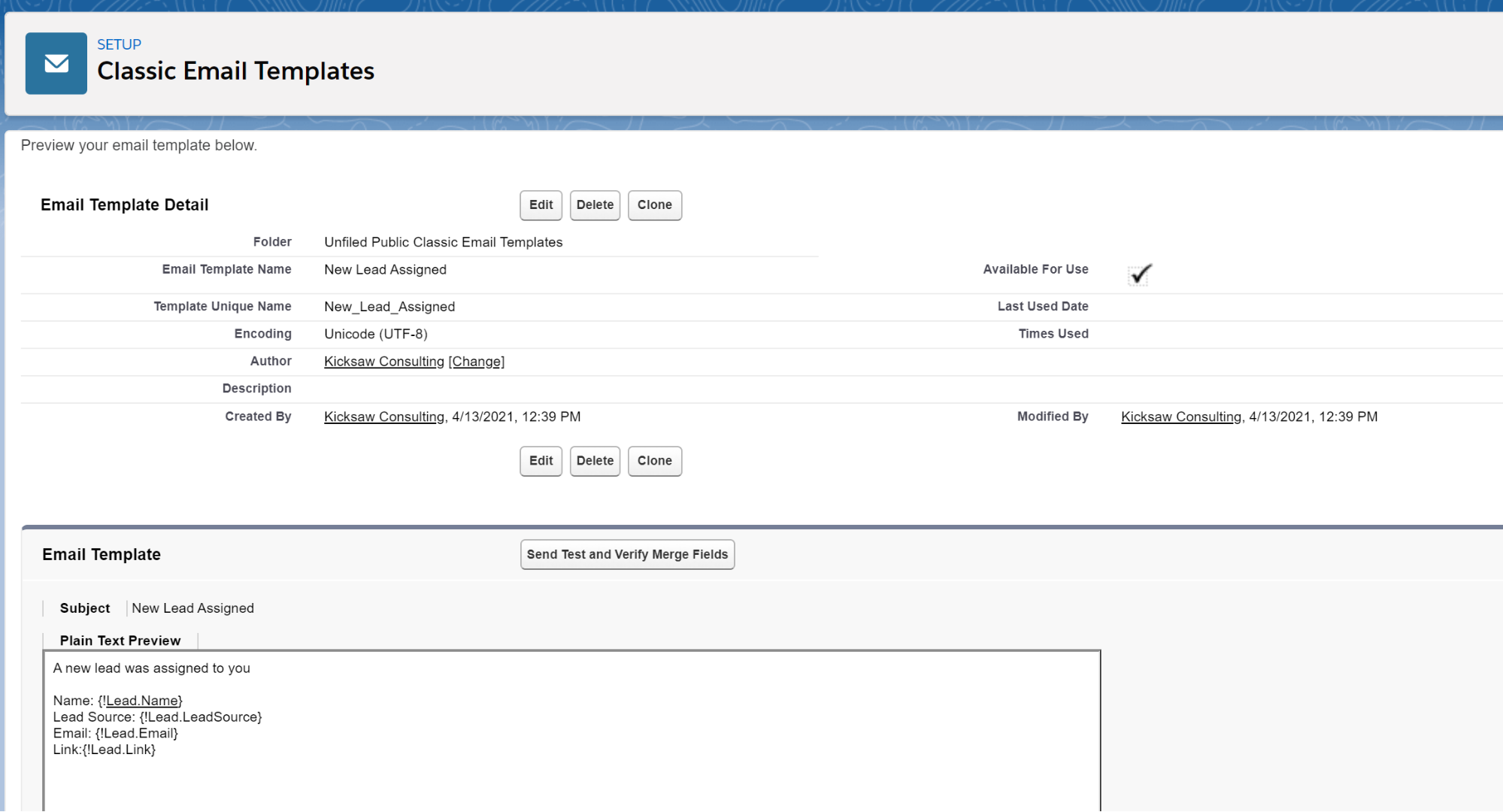
Task: Select the Plain Text Preview tab
Action: 120,641
